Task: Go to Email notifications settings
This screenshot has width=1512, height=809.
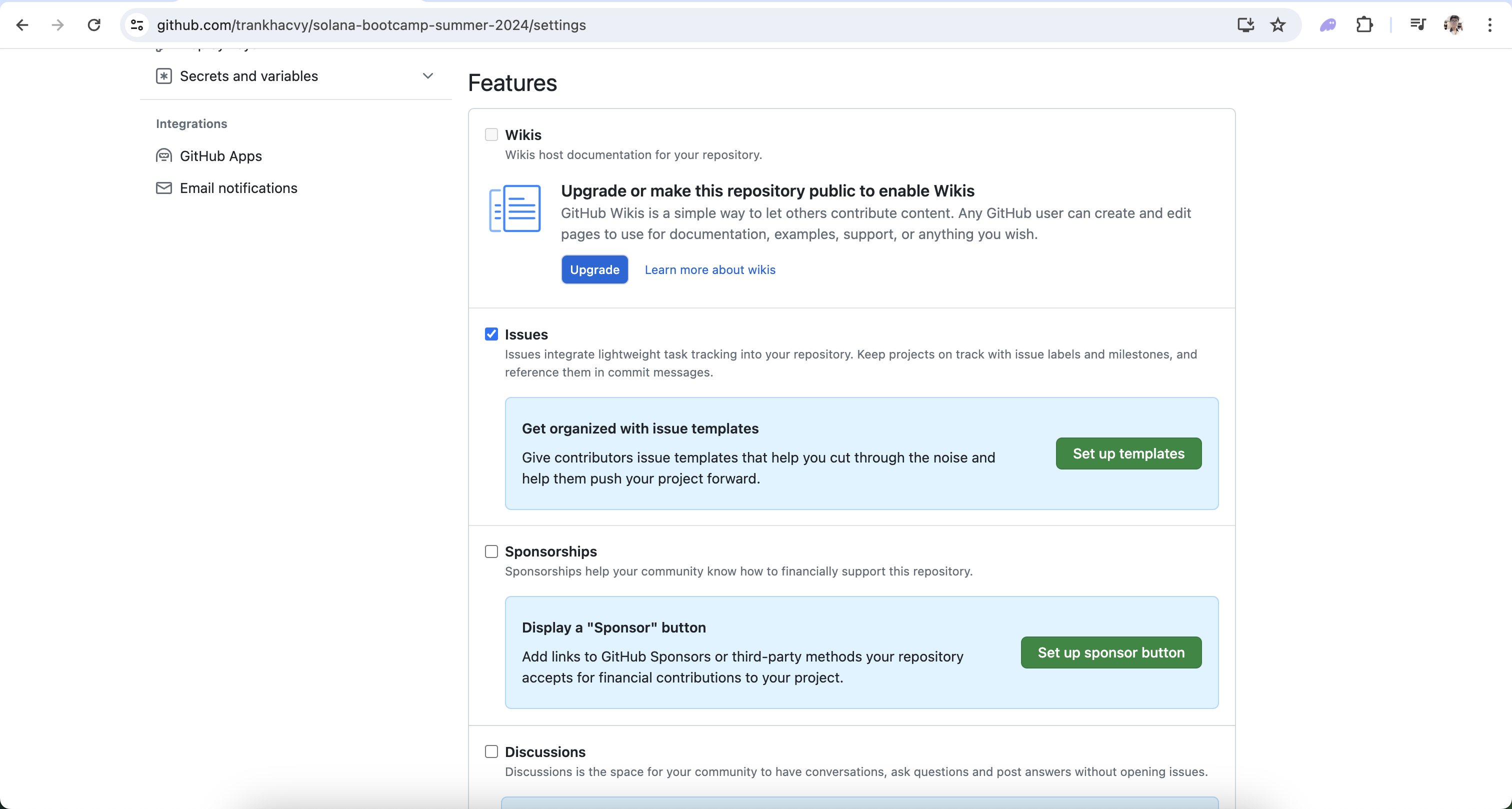Action: click(x=238, y=188)
